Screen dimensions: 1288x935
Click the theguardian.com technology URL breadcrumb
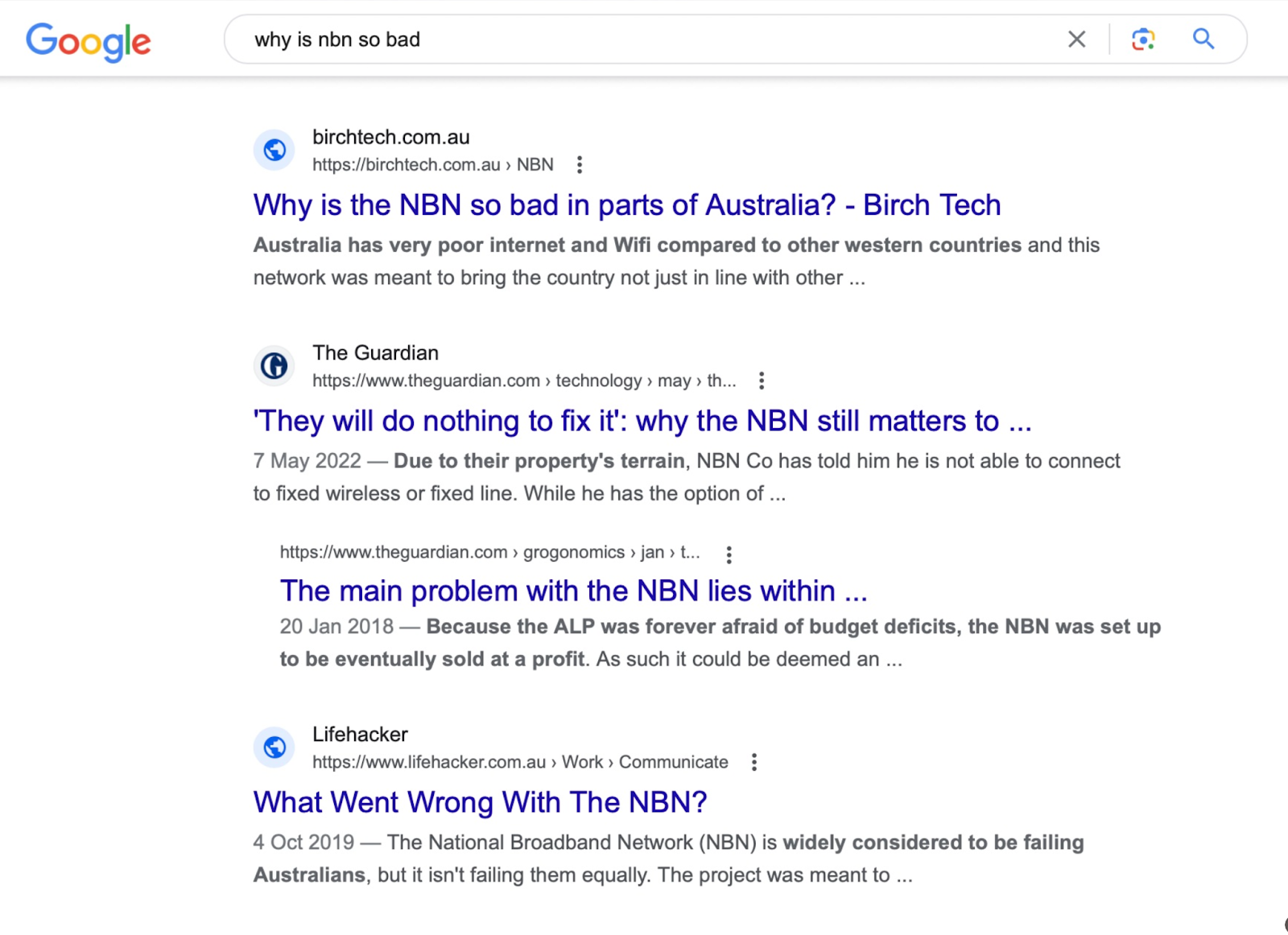point(524,381)
